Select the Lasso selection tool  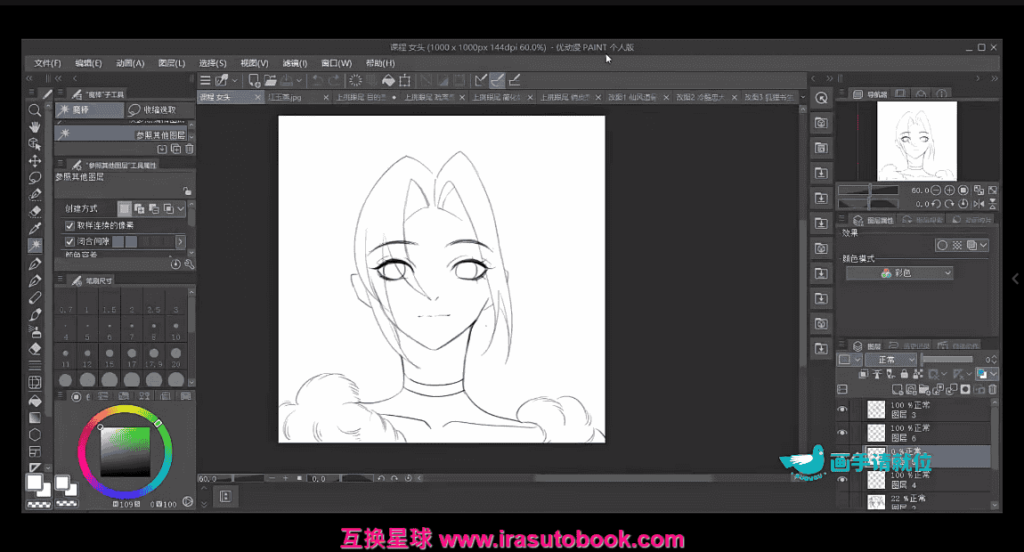(x=35, y=177)
